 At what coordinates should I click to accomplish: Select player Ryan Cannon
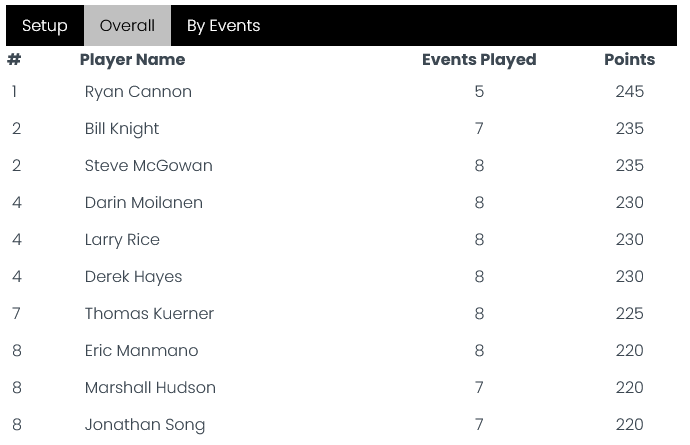(138, 92)
